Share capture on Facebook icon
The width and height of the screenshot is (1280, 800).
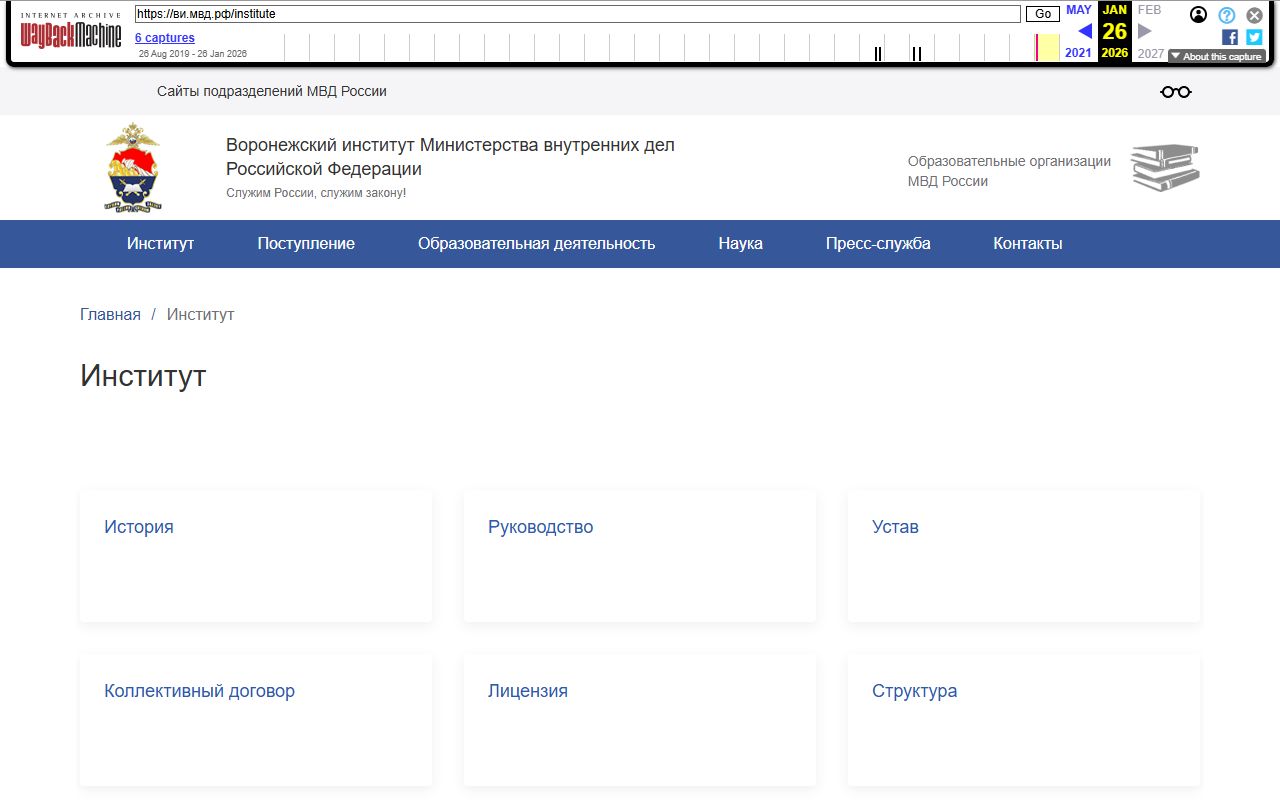1230,37
